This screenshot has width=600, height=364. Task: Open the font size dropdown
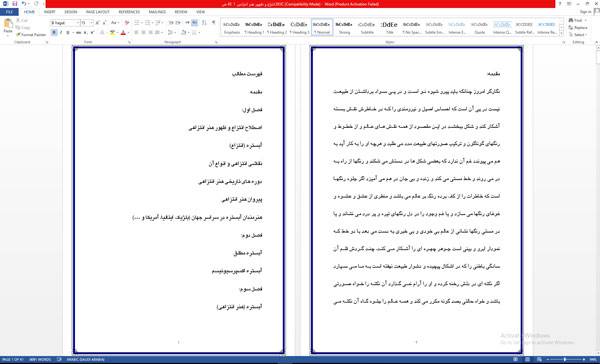92,23
